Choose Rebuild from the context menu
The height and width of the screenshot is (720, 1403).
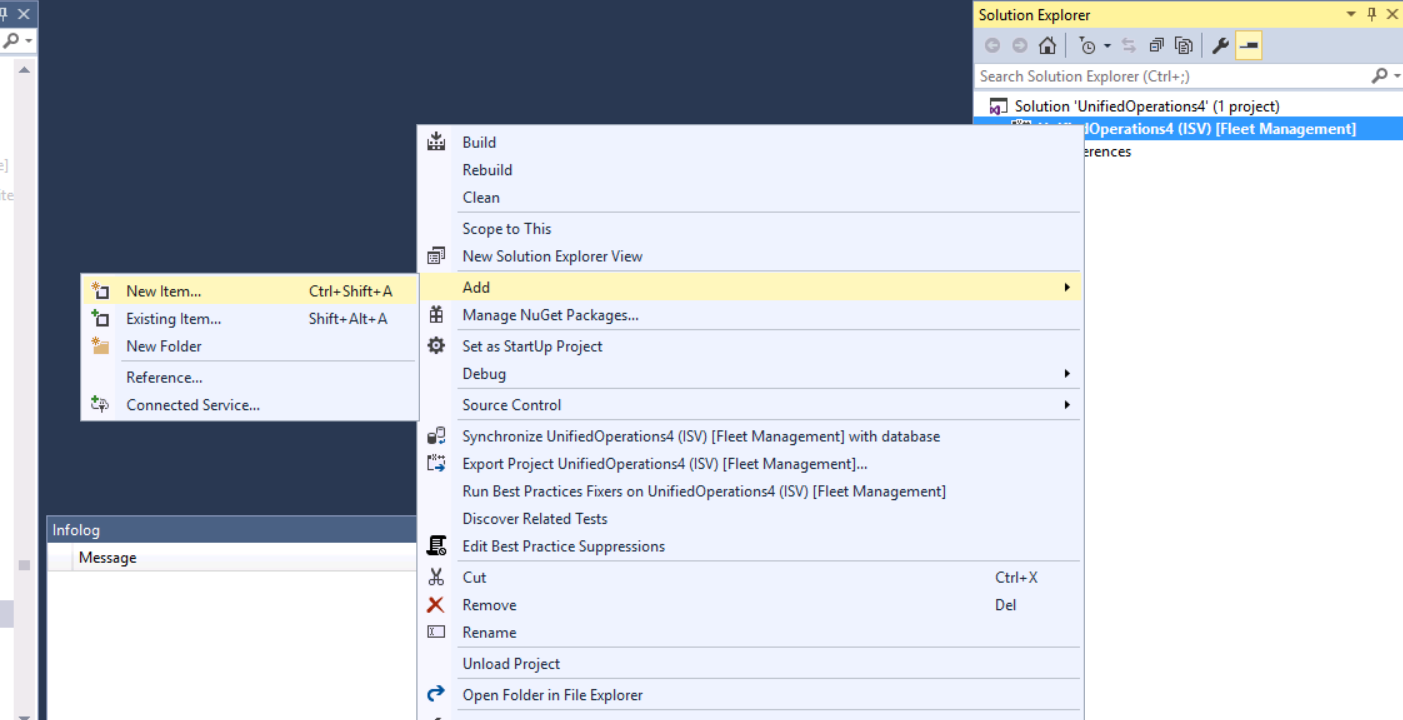[487, 170]
